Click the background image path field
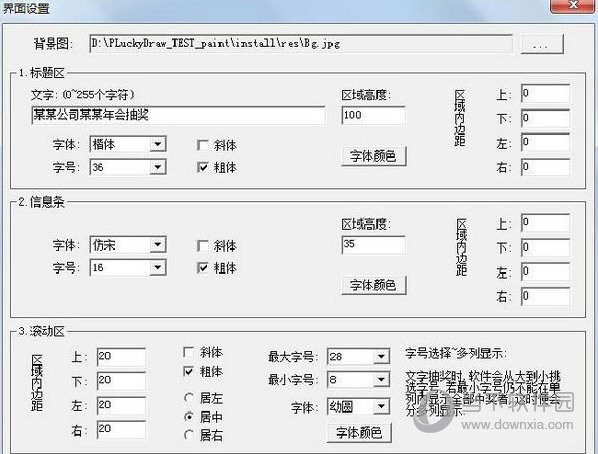Viewport: 598px width, 454px height. [301, 43]
